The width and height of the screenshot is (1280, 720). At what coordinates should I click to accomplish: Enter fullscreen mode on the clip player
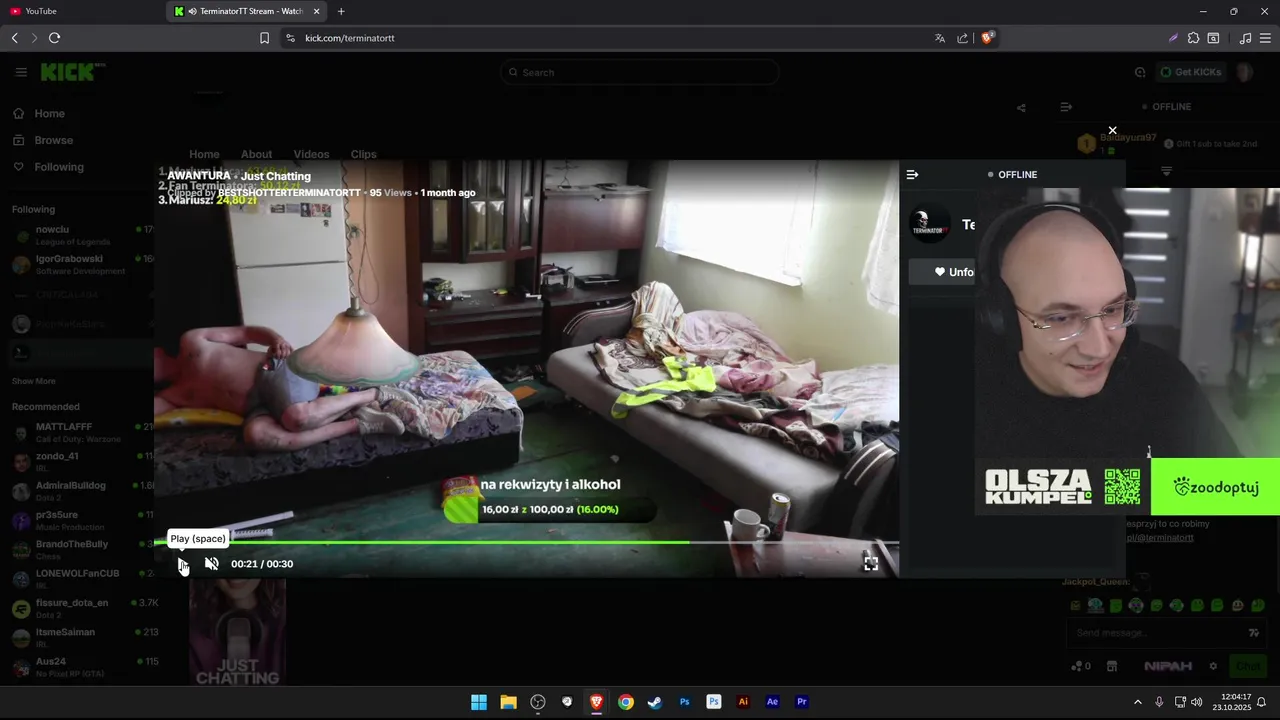tap(871, 564)
